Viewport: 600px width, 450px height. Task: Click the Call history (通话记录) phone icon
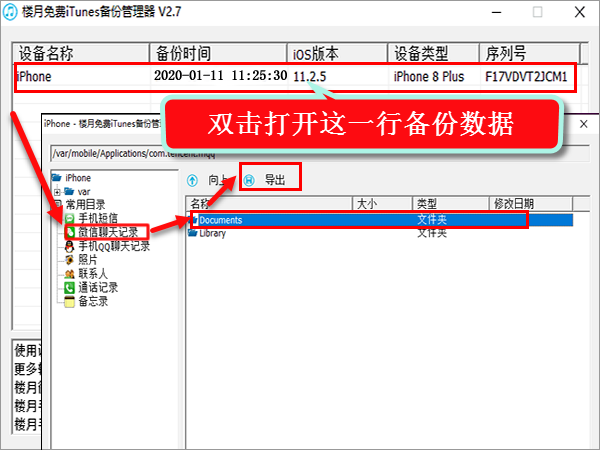(x=69, y=287)
